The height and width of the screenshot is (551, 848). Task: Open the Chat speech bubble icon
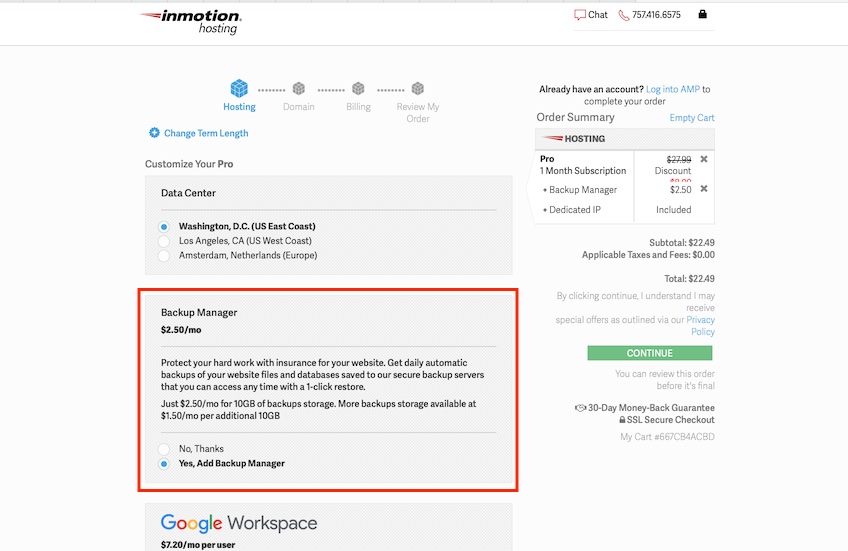point(580,15)
